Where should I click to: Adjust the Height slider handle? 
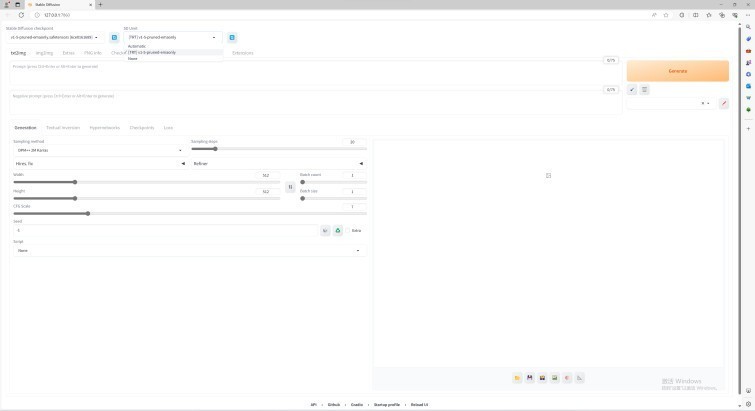pos(75,198)
